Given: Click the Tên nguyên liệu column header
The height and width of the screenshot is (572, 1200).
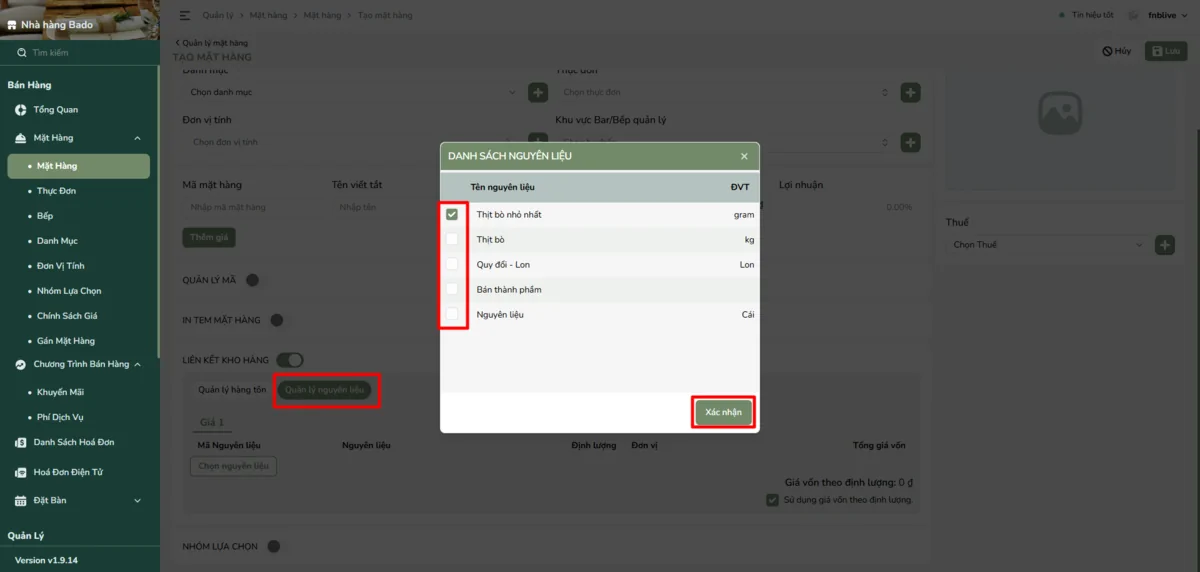Looking at the screenshot, I should [504, 187].
